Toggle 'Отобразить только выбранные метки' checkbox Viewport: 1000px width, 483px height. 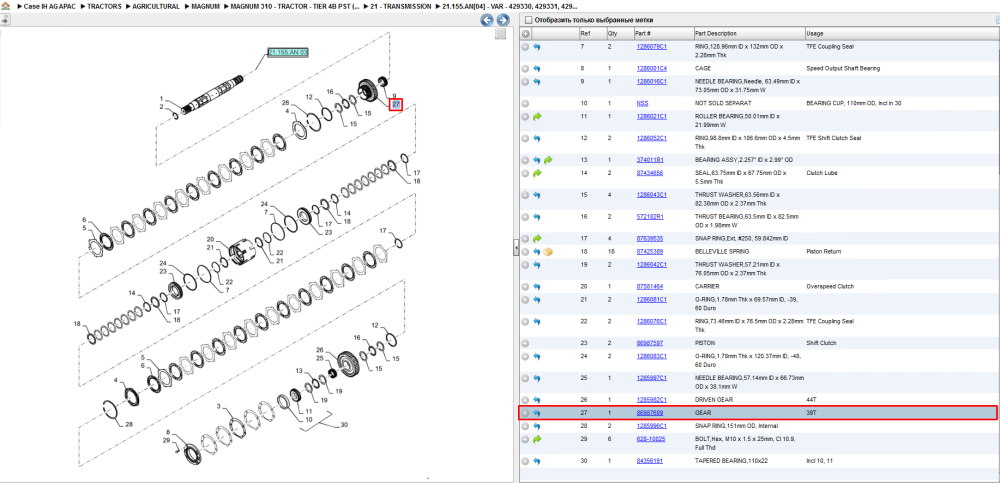click(x=527, y=20)
